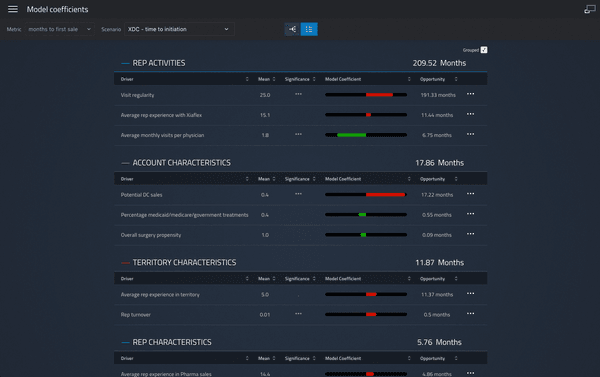Sort Rep Characteristics by Opportunity
Screen dimensions: 600x377
click(x=456, y=359)
